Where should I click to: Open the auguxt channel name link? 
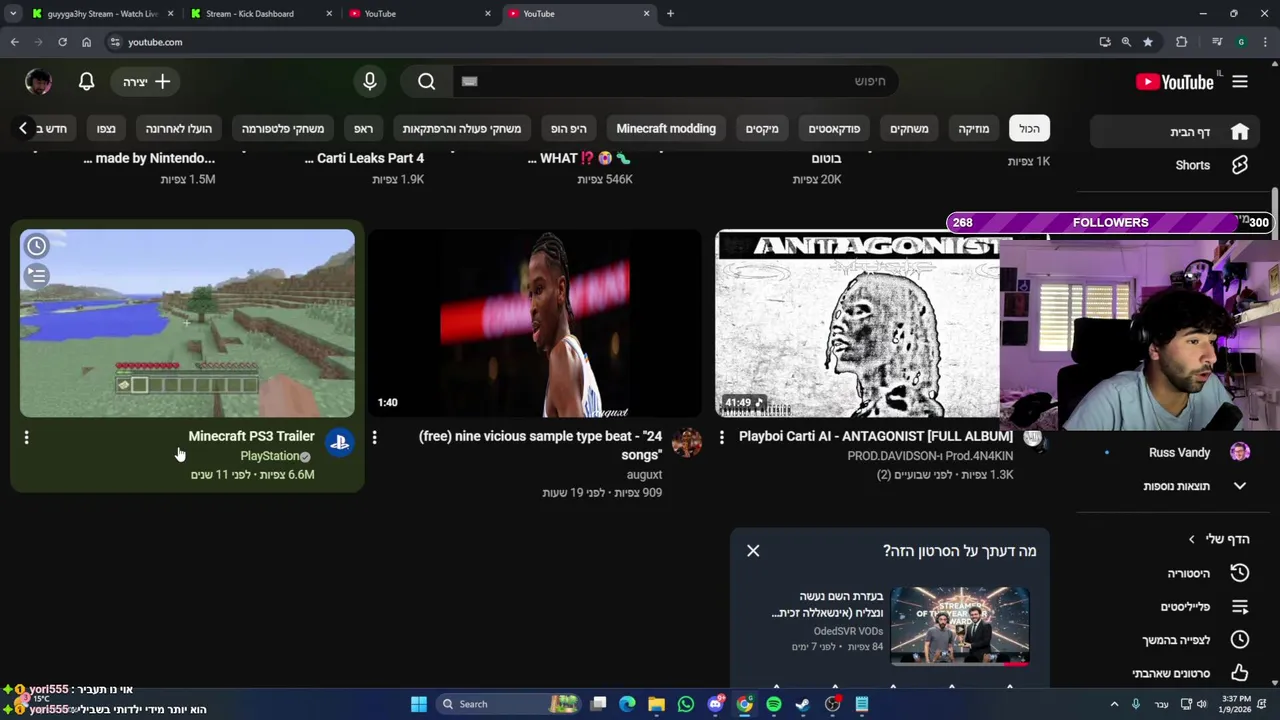coord(644,475)
